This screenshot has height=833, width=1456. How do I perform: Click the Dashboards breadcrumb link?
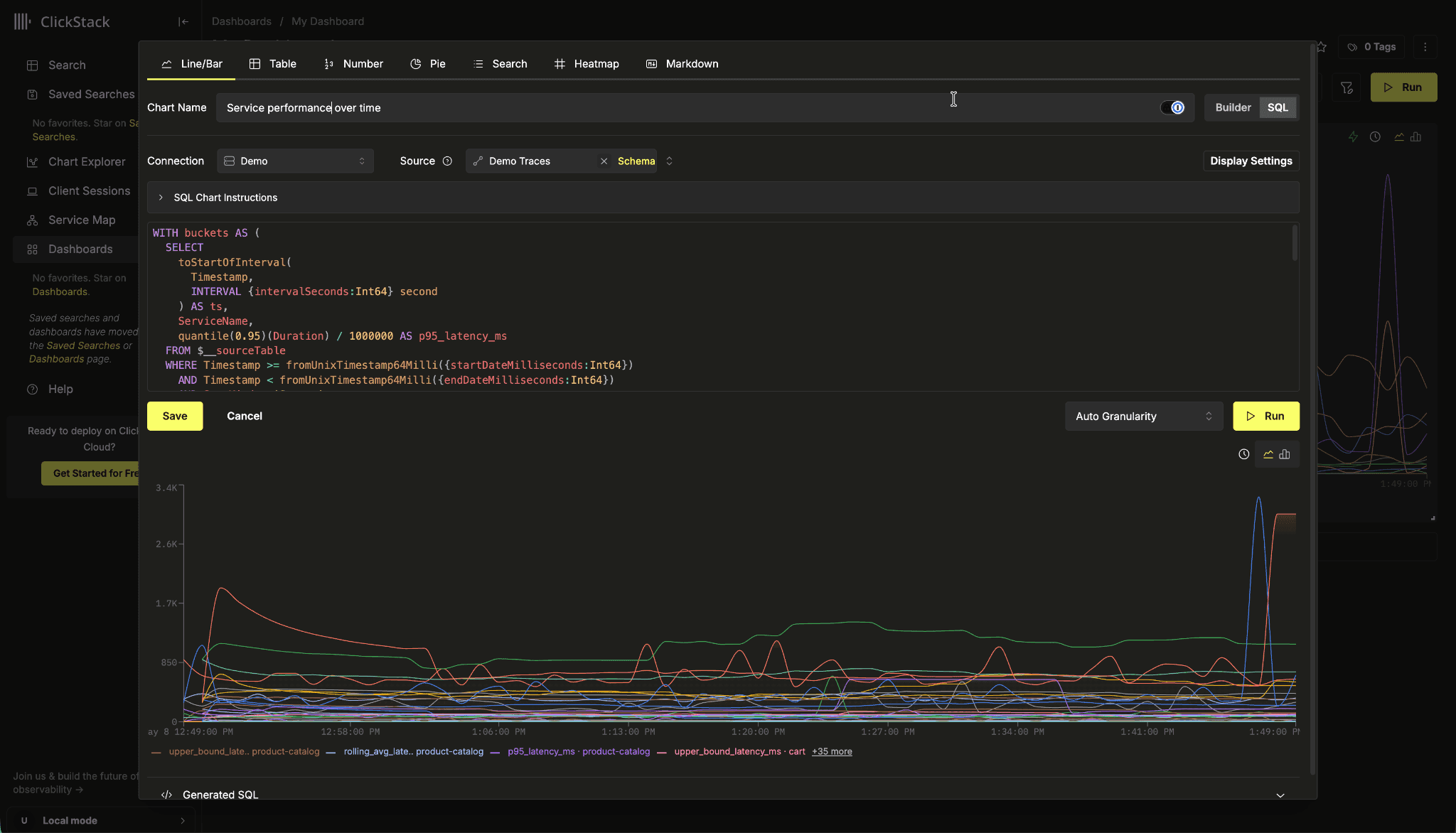click(x=241, y=21)
